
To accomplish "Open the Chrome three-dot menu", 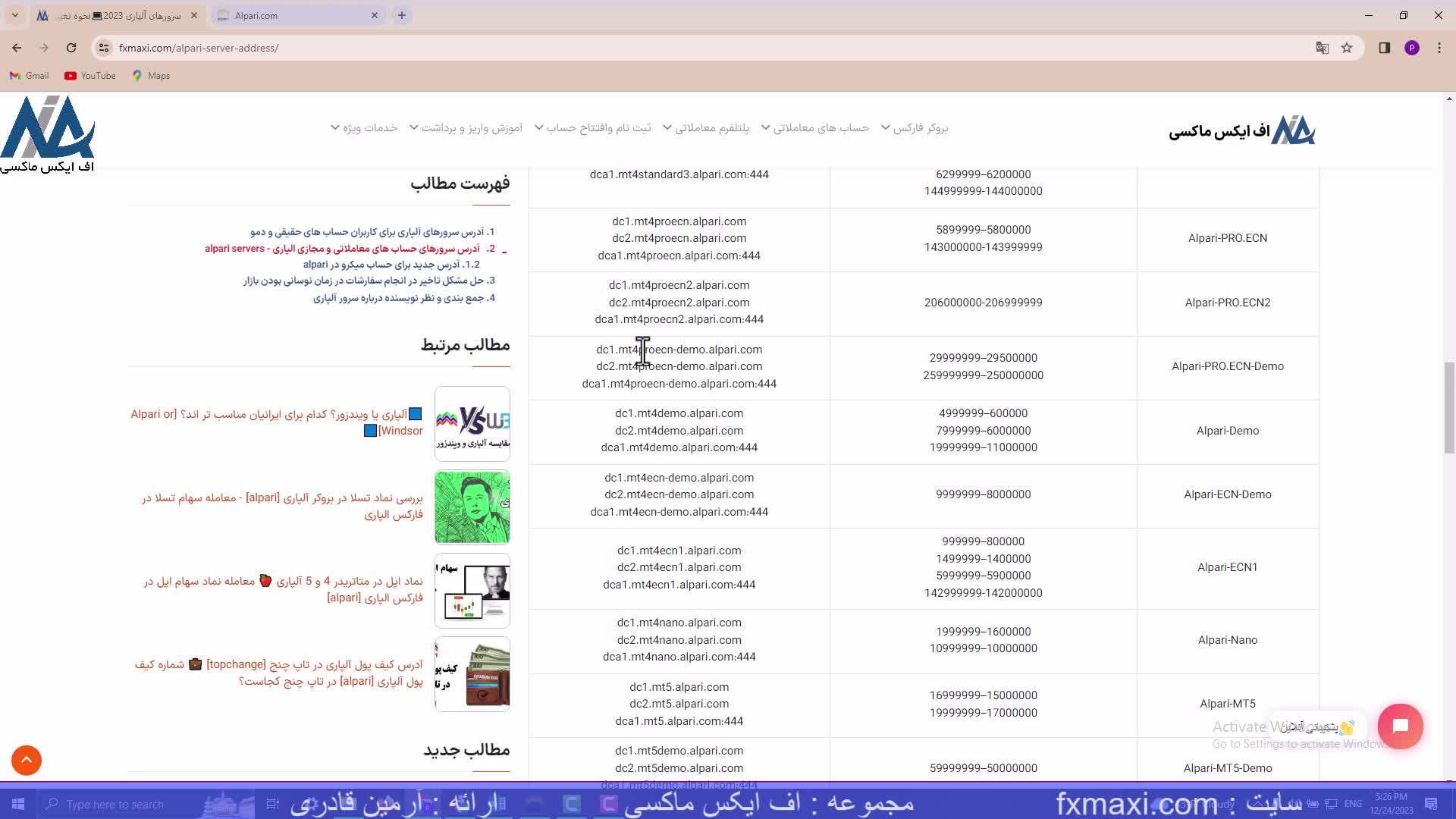I will coord(1439,48).
